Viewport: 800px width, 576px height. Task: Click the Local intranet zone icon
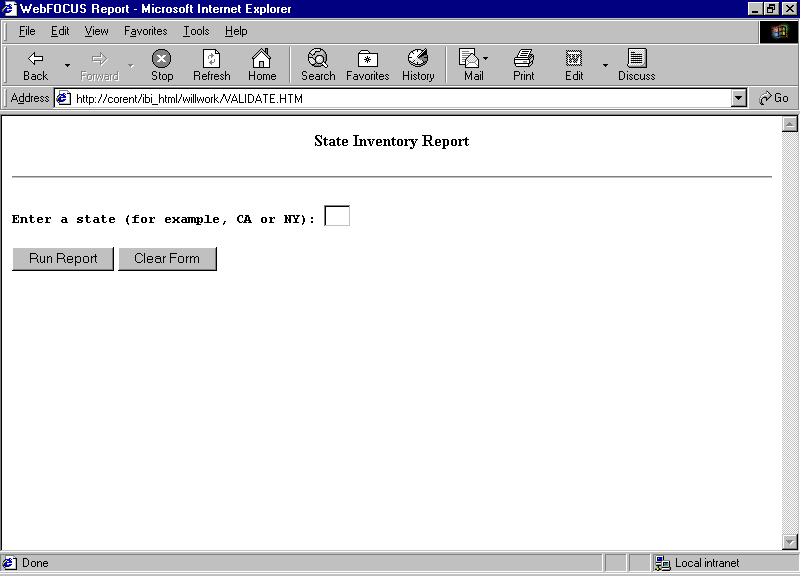pos(662,563)
